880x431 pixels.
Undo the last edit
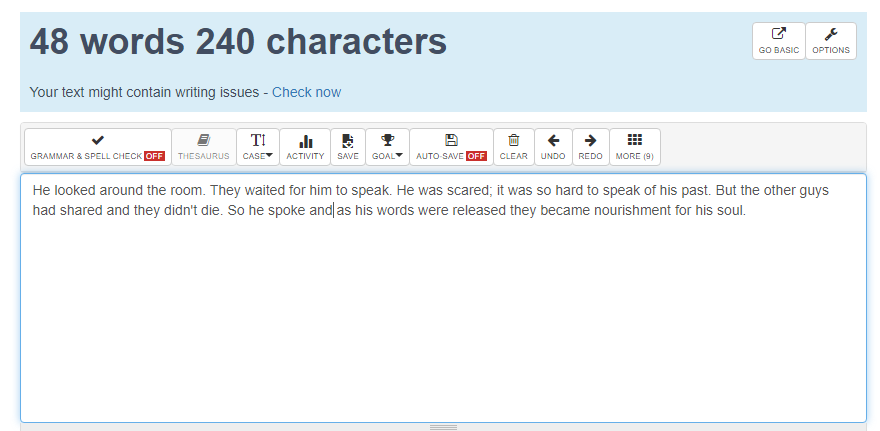553,147
